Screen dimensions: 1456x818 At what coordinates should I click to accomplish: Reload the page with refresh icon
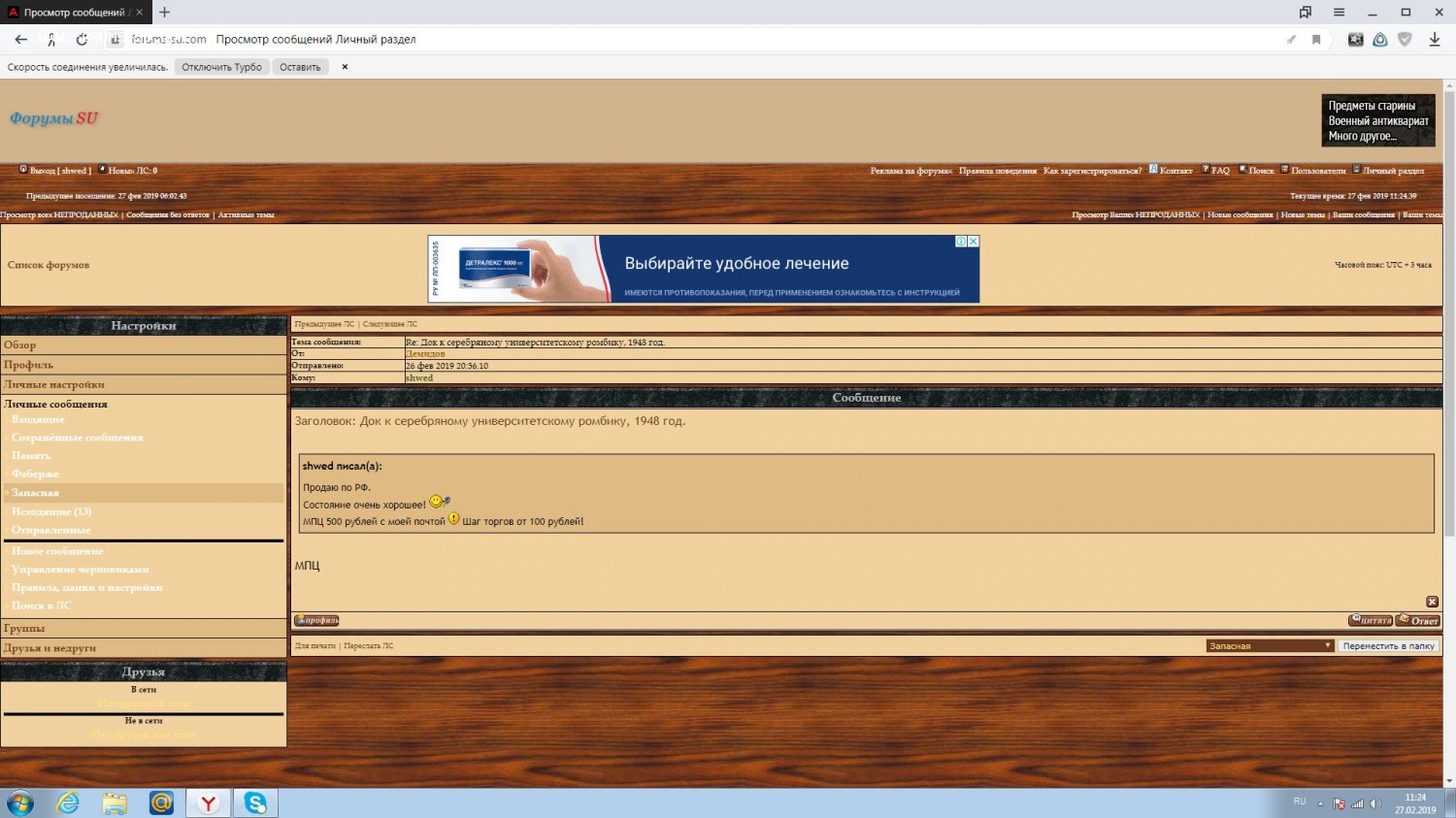pos(82,40)
